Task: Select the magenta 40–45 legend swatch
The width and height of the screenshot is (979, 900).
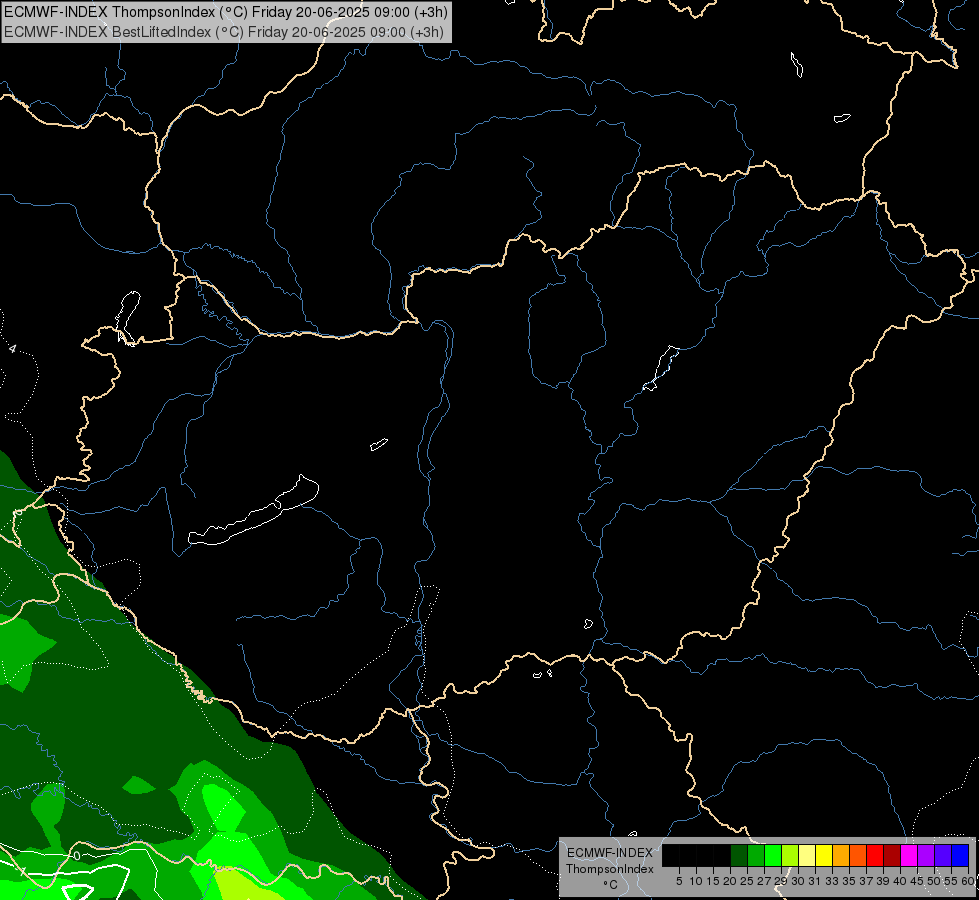Action: [909, 855]
